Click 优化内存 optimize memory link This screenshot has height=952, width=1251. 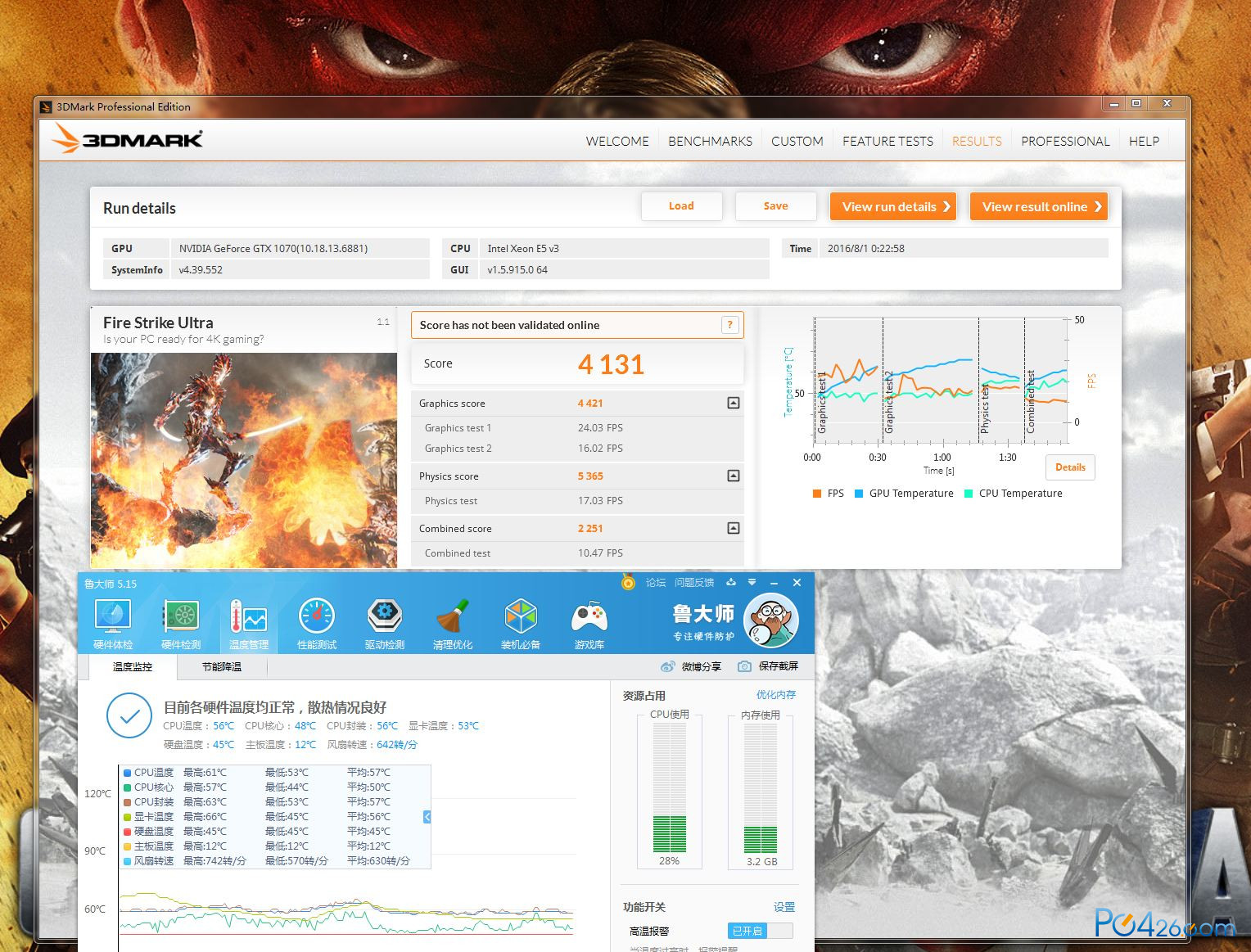[x=775, y=695]
